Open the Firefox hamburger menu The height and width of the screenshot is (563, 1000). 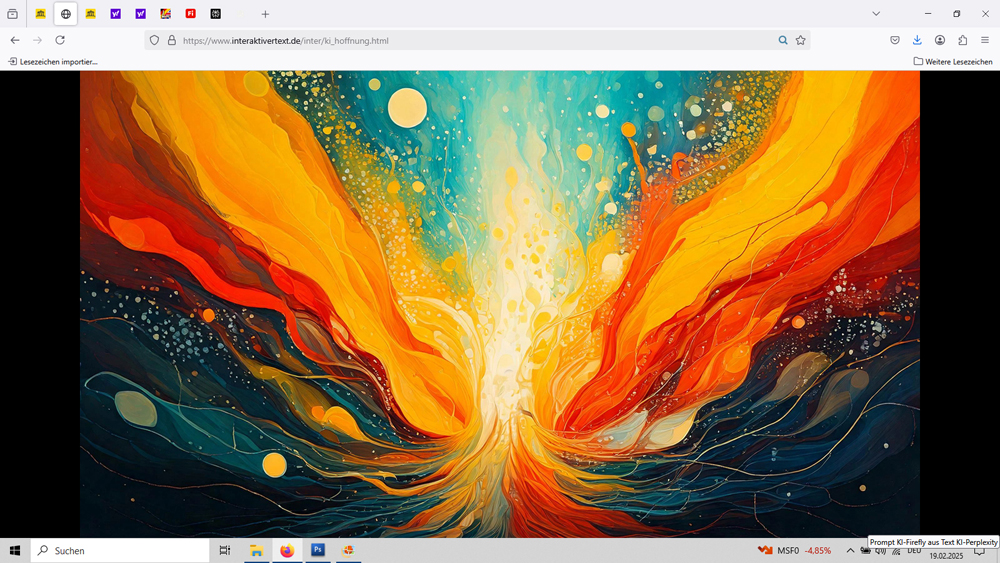[x=985, y=40]
